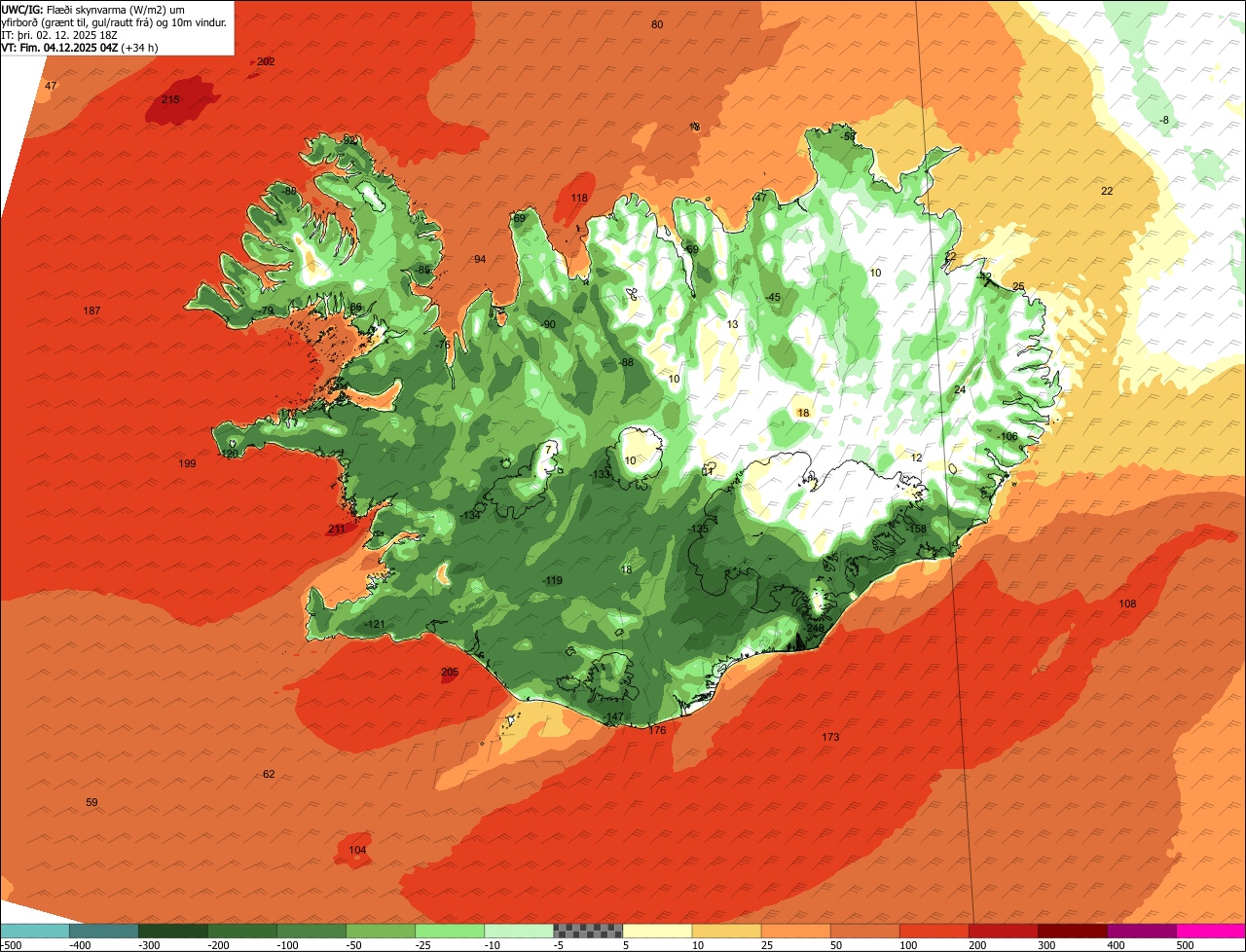The image size is (1246, 952).
Task: Click the '-100' legend label
Action: click(x=286, y=945)
